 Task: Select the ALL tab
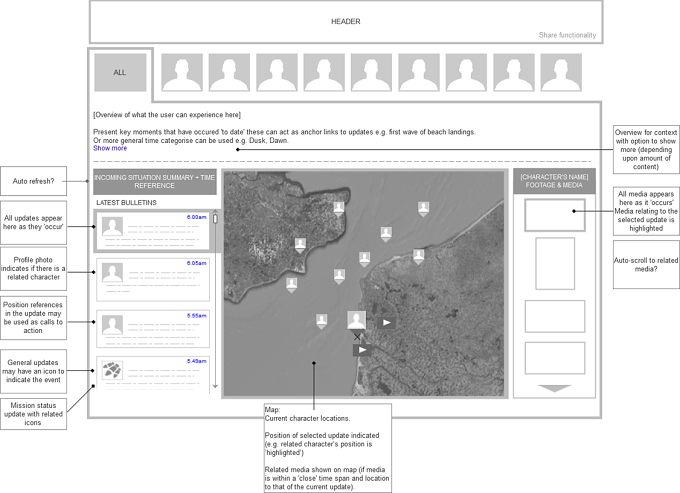(x=120, y=72)
